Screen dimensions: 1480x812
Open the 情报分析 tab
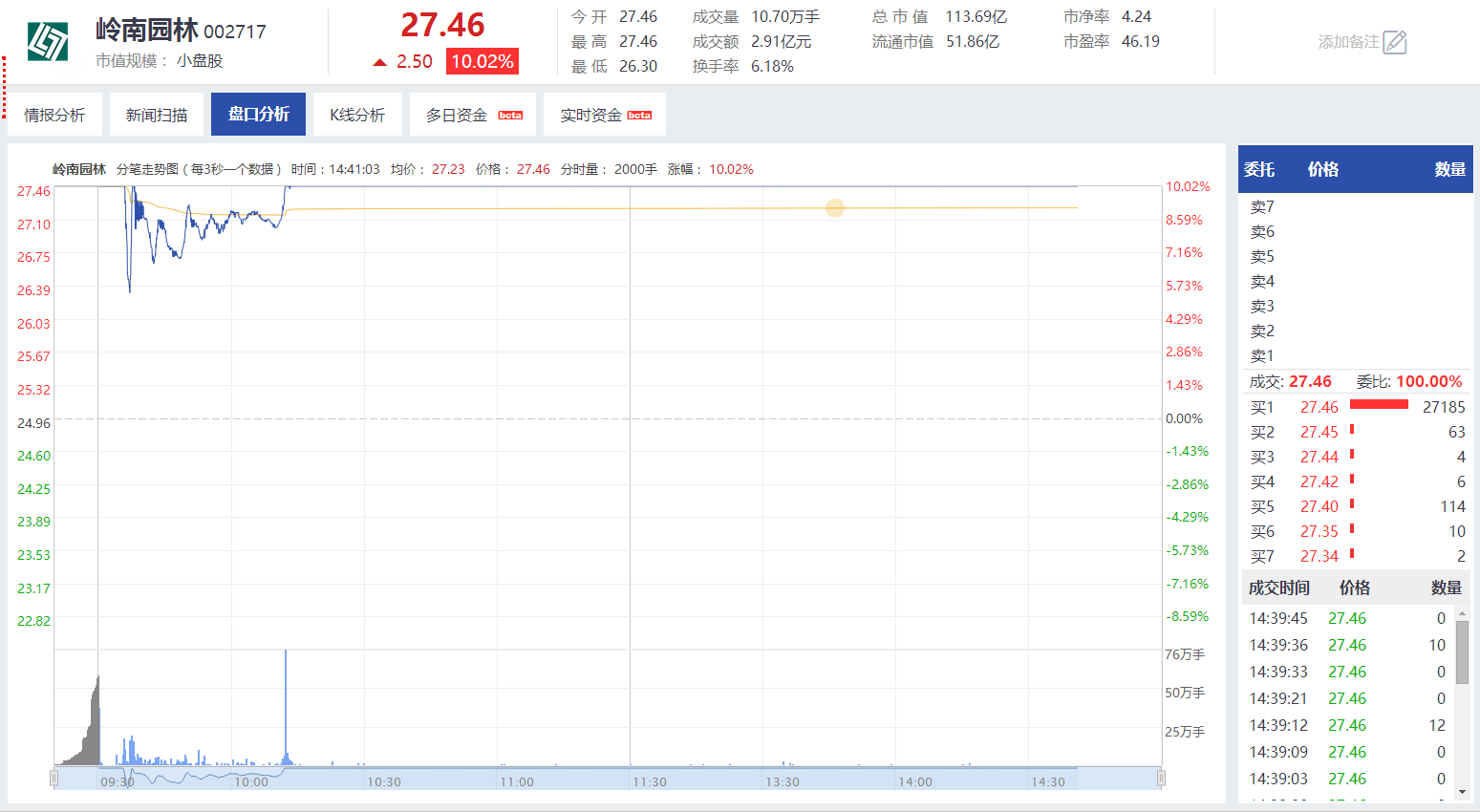(54, 115)
